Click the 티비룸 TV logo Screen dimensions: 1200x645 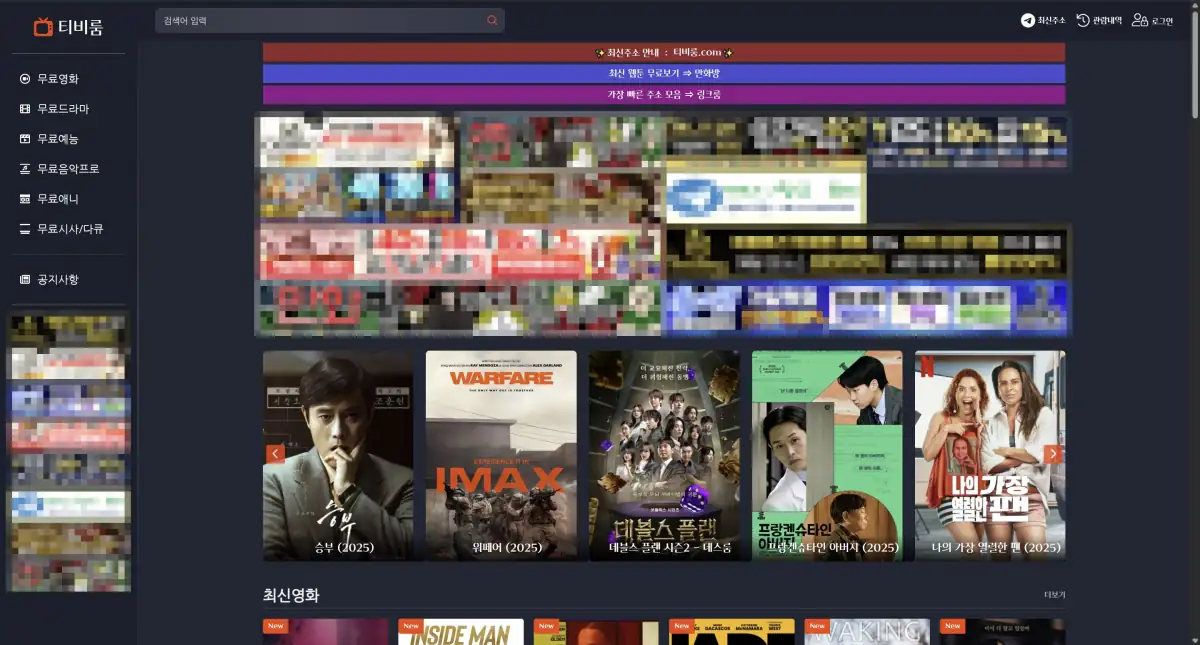click(x=68, y=26)
